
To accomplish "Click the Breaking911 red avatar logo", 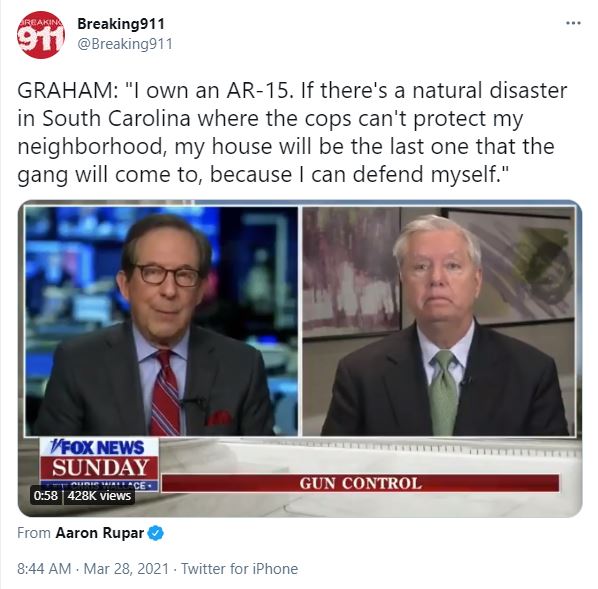I will point(41,35).
